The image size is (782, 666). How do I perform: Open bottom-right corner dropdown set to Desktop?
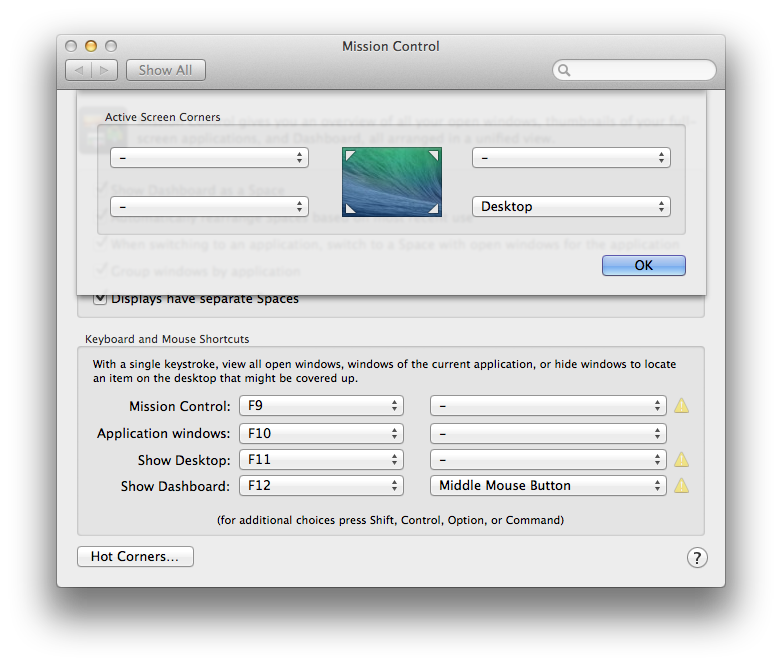tap(571, 207)
